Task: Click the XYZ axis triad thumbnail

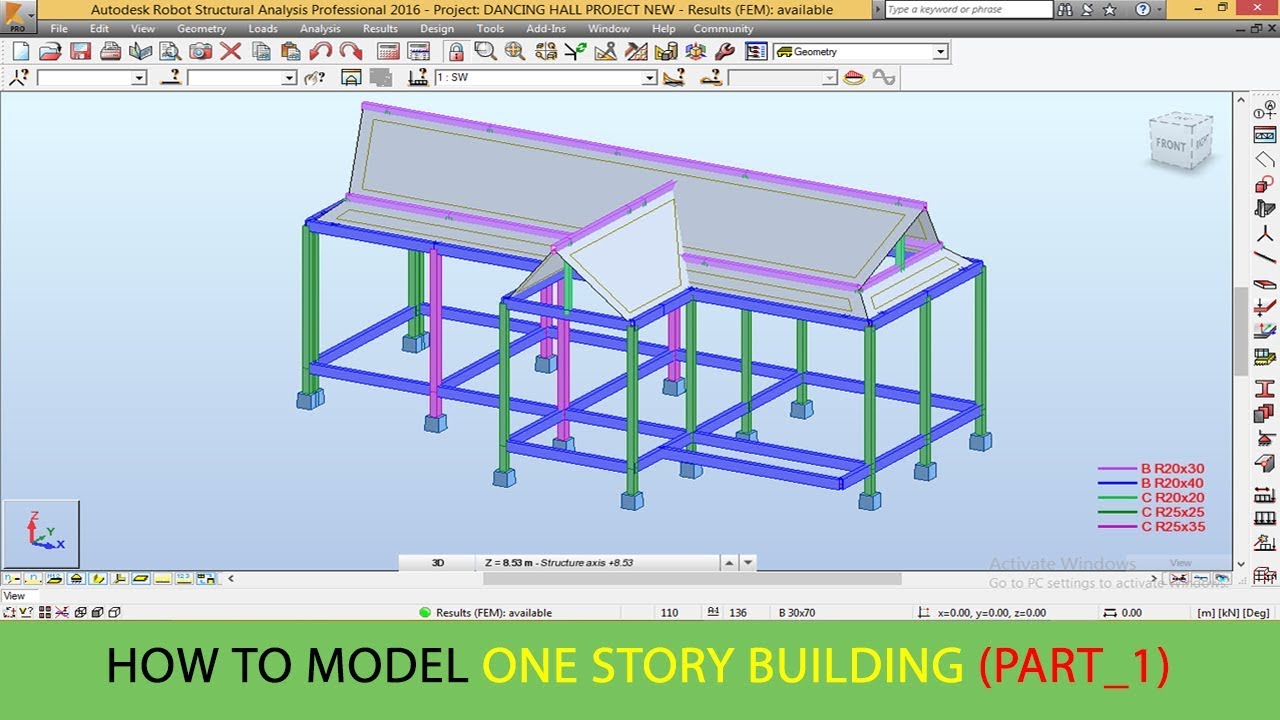Action: [41, 533]
